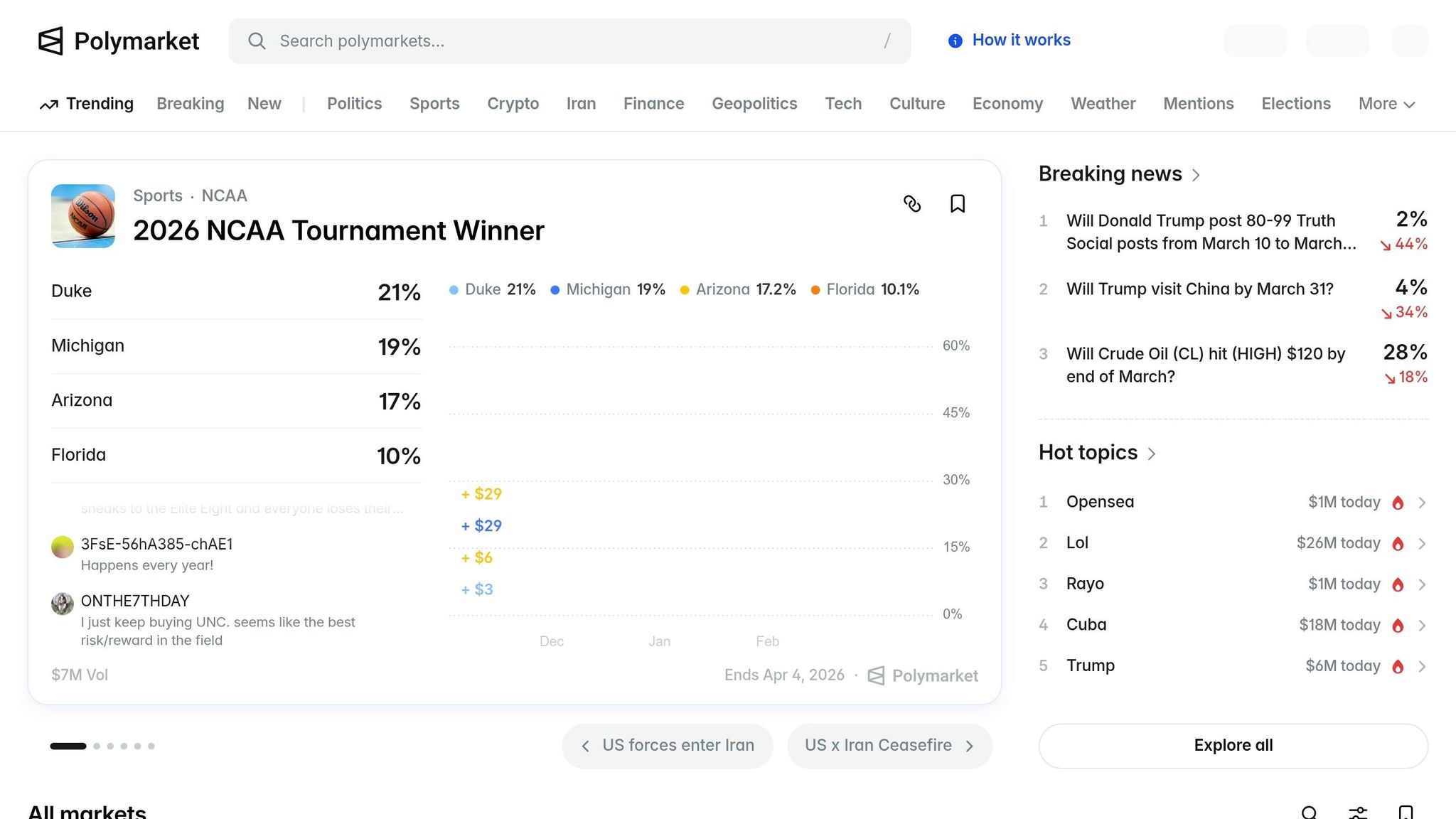This screenshot has width=1456, height=819.
Task: Click the search magnifier icon in search bar
Action: point(257,41)
